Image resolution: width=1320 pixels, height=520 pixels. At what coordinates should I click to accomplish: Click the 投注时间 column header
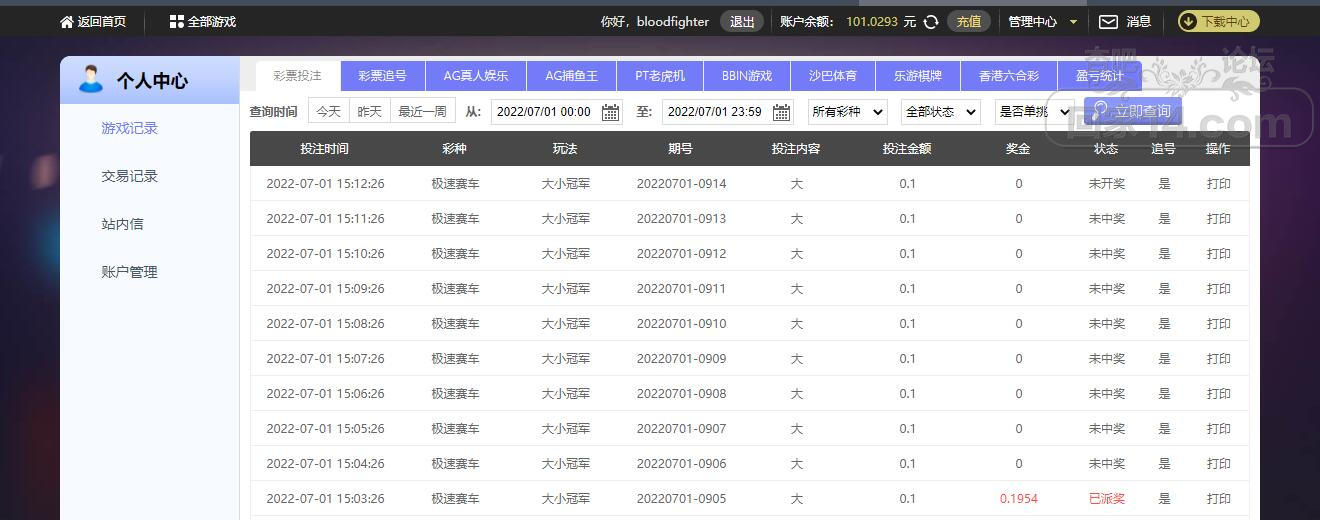coord(324,149)
